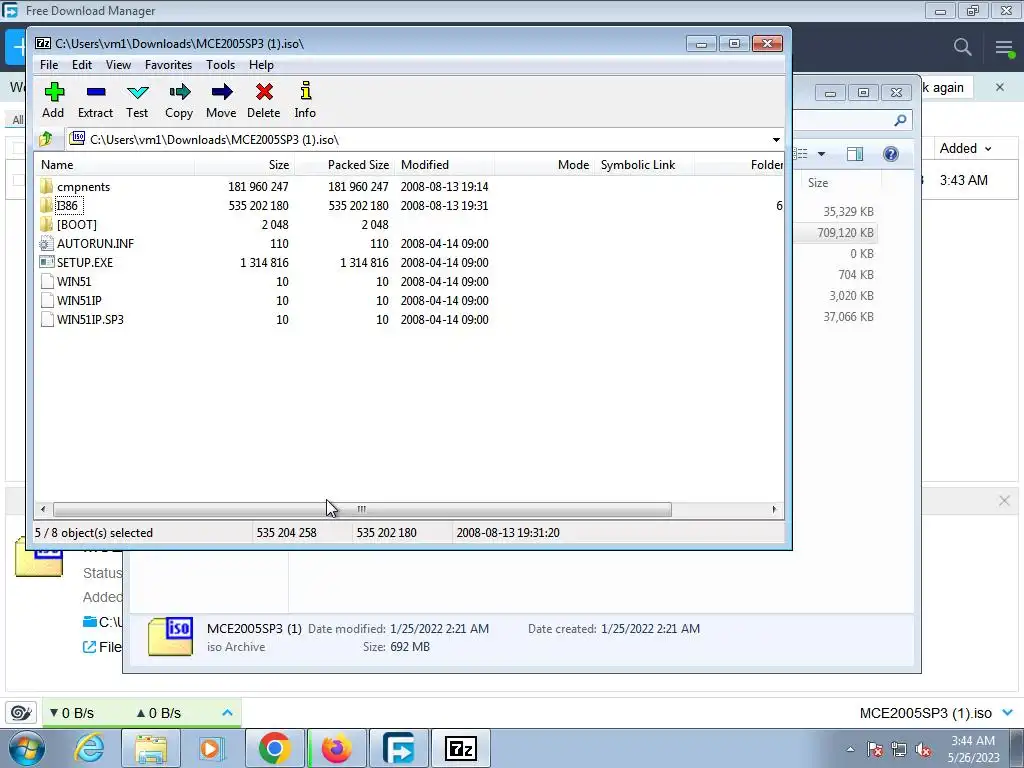Sort by Modified column header

point(444,165)
